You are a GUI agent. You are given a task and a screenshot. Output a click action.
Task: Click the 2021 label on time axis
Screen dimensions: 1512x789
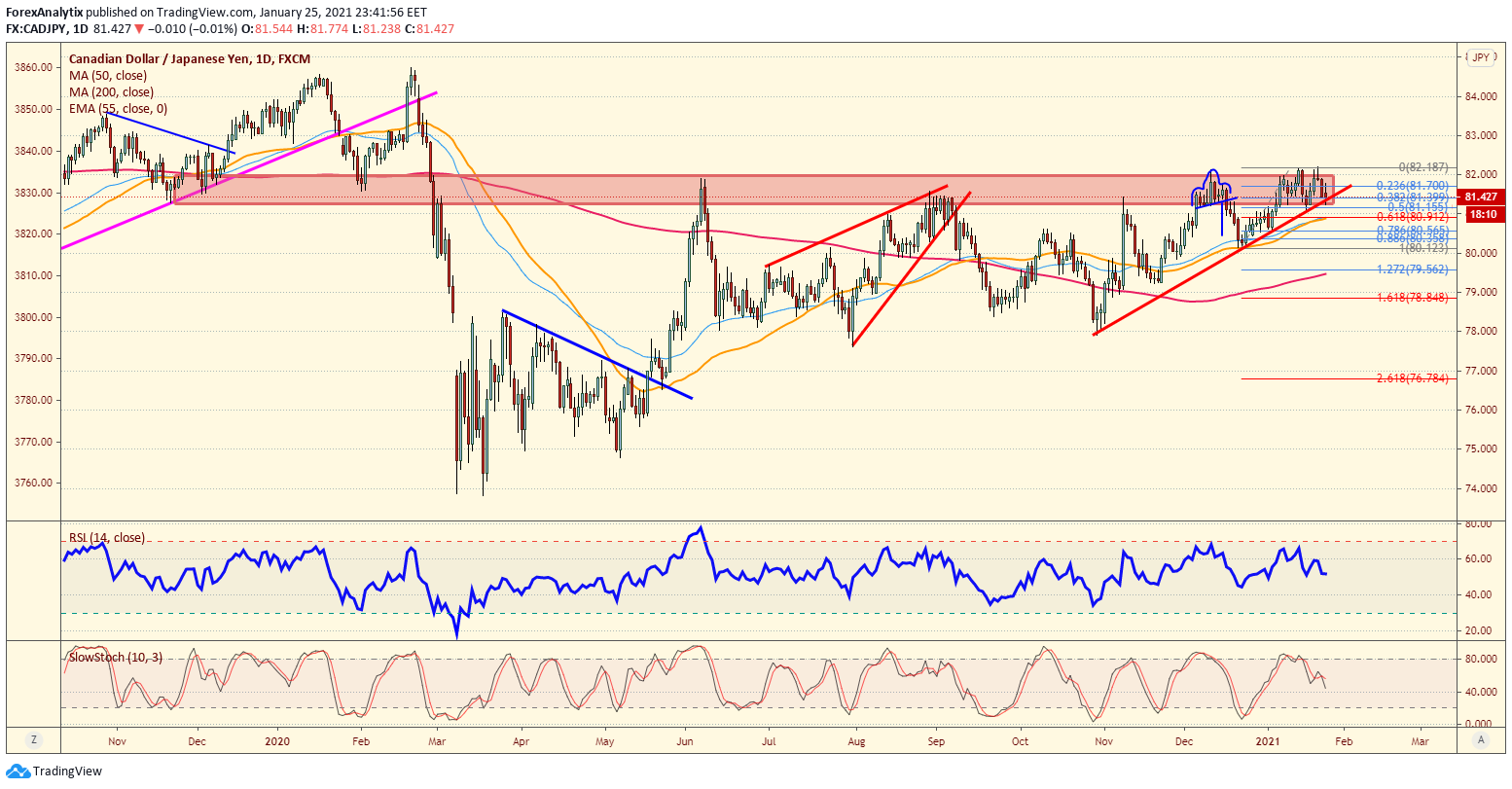point(1269,741)
